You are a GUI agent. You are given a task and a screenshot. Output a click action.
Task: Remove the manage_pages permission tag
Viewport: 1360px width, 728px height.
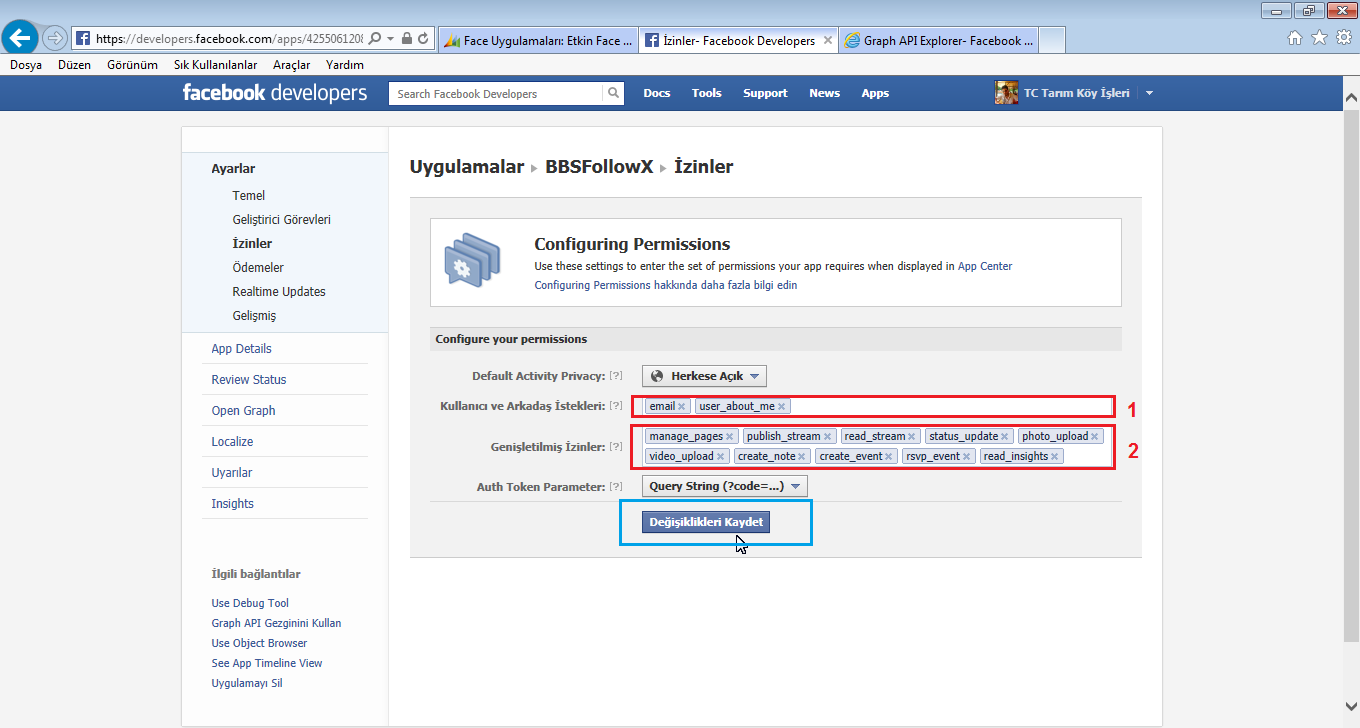pos(730,436)
